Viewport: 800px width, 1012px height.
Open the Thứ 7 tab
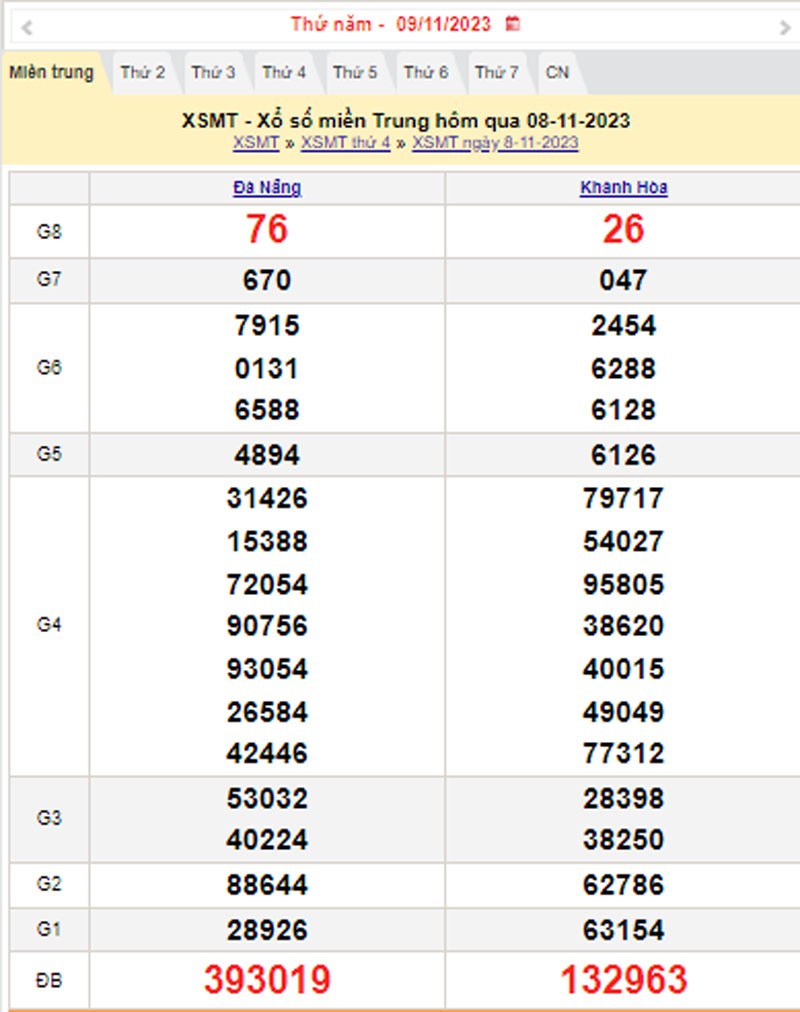point(497,72)
